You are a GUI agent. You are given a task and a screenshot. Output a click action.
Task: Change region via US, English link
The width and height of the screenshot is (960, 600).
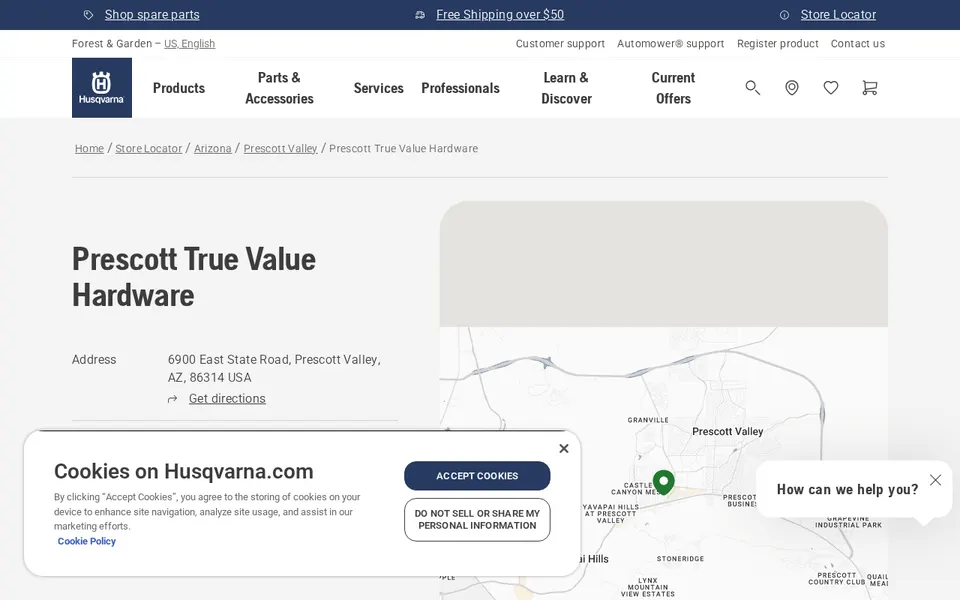190,43
